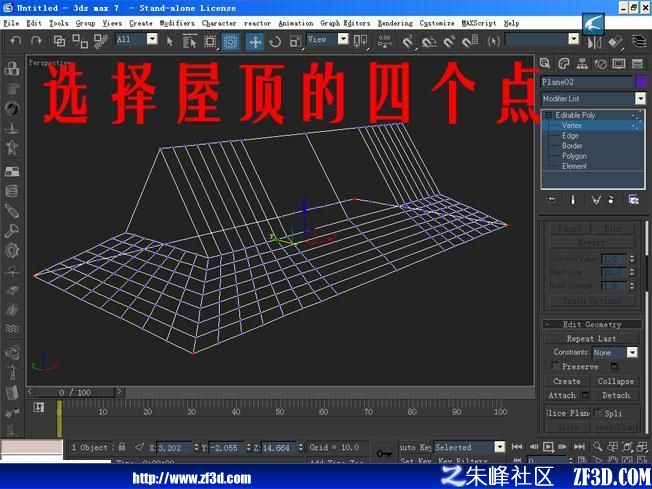
Task: Collapse the Edit Geometry rollout
Action: point(593,324)
